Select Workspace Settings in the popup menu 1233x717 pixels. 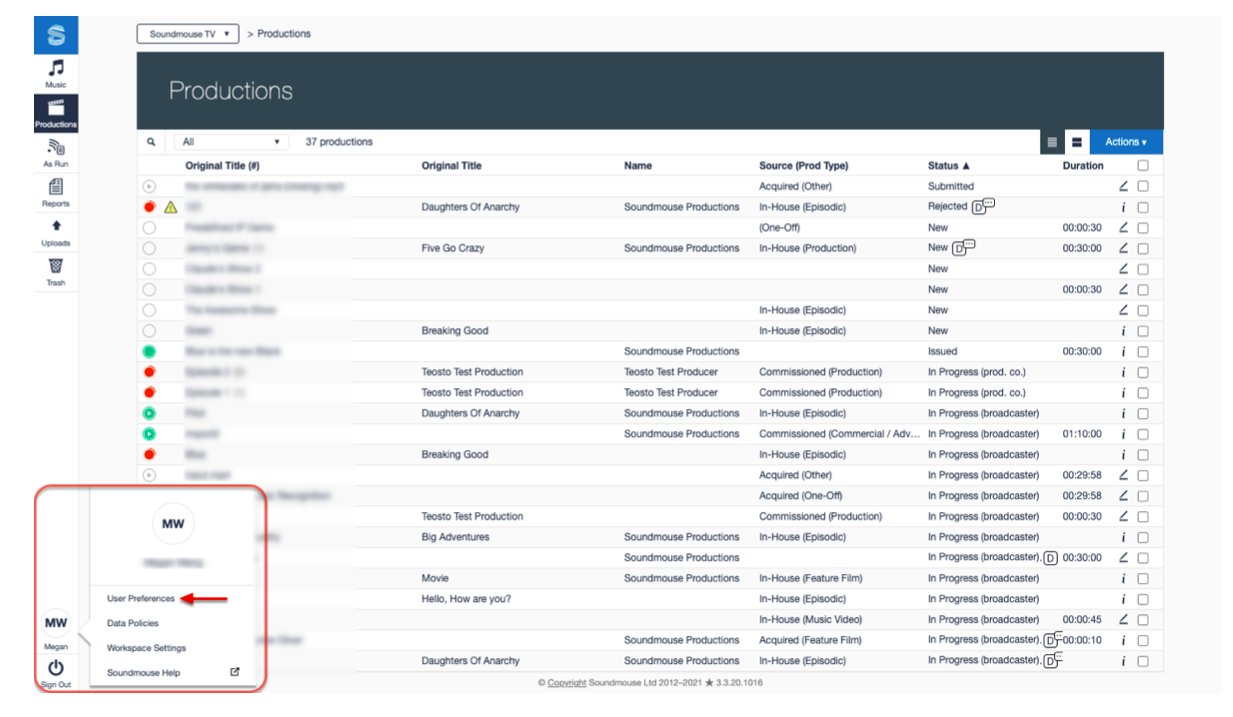(x=146, y=648)
